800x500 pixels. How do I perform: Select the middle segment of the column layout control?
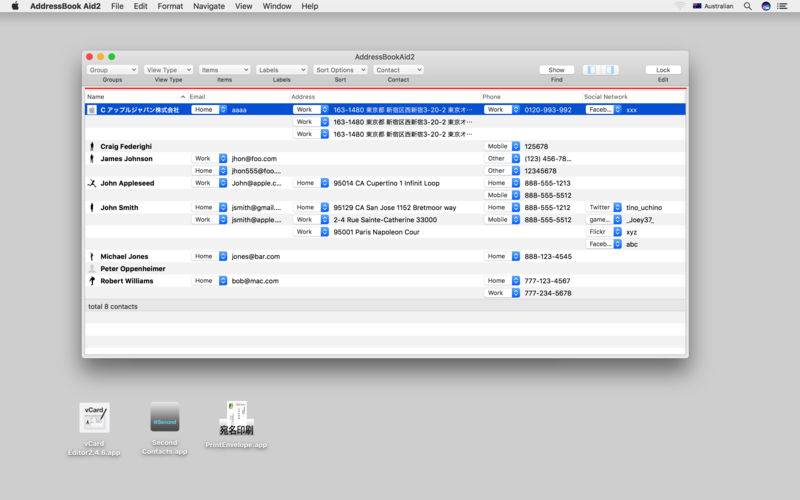click(601, 70)
